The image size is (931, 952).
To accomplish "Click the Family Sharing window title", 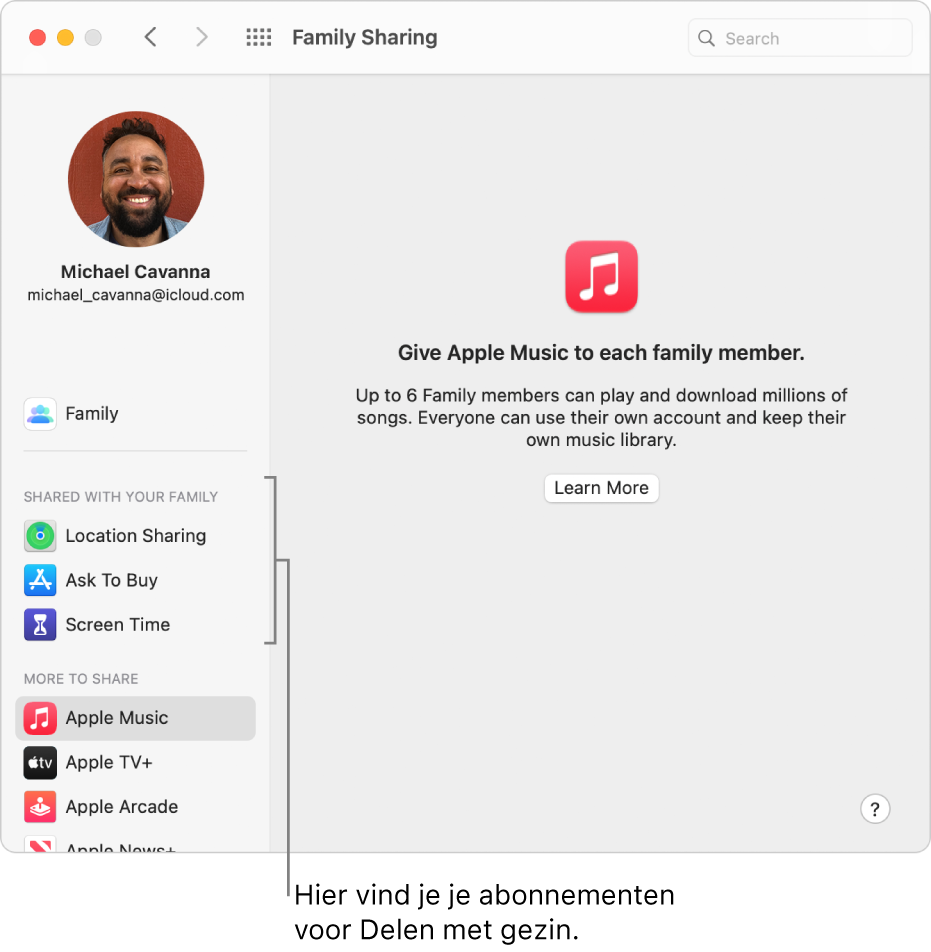I will [364, 38].
